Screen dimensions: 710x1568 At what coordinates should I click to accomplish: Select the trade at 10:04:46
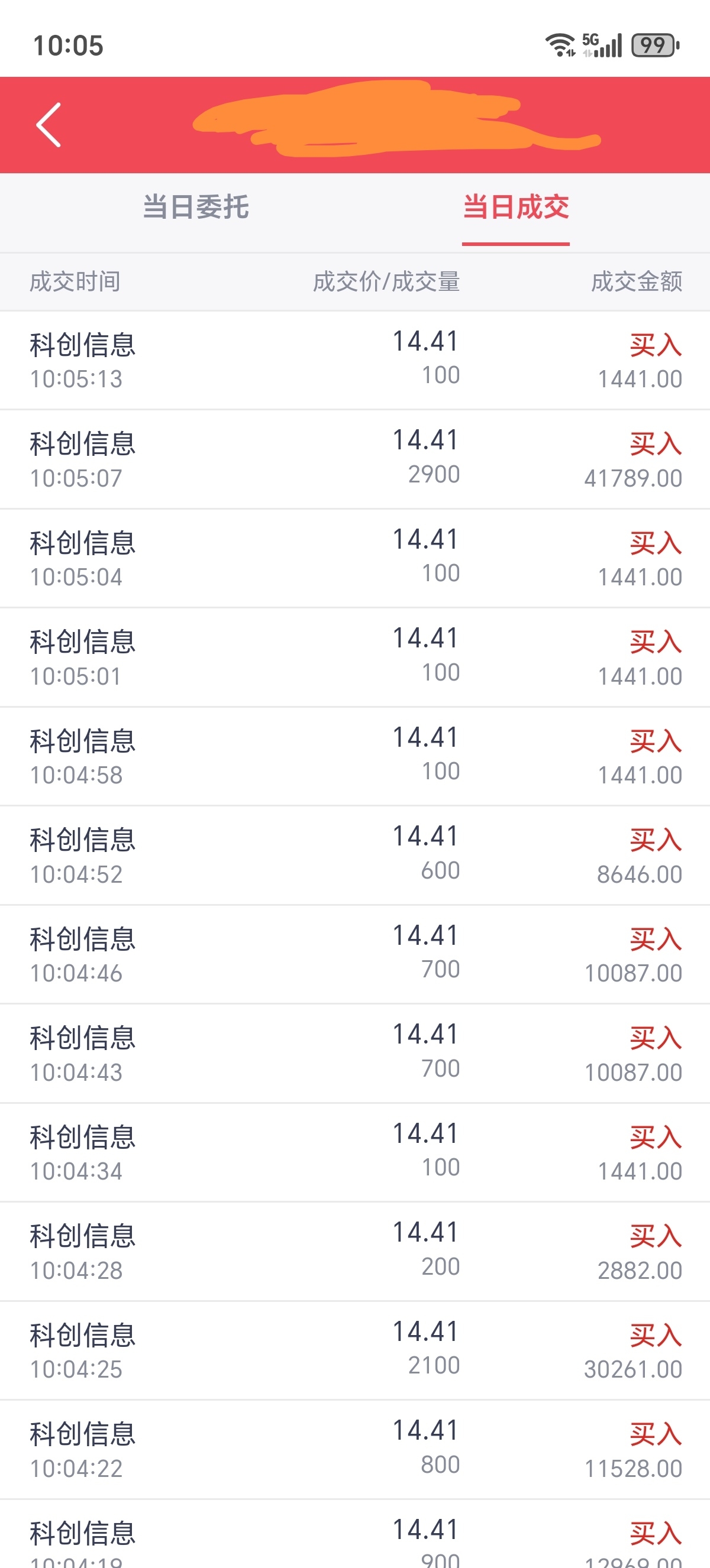click(355, 954)
